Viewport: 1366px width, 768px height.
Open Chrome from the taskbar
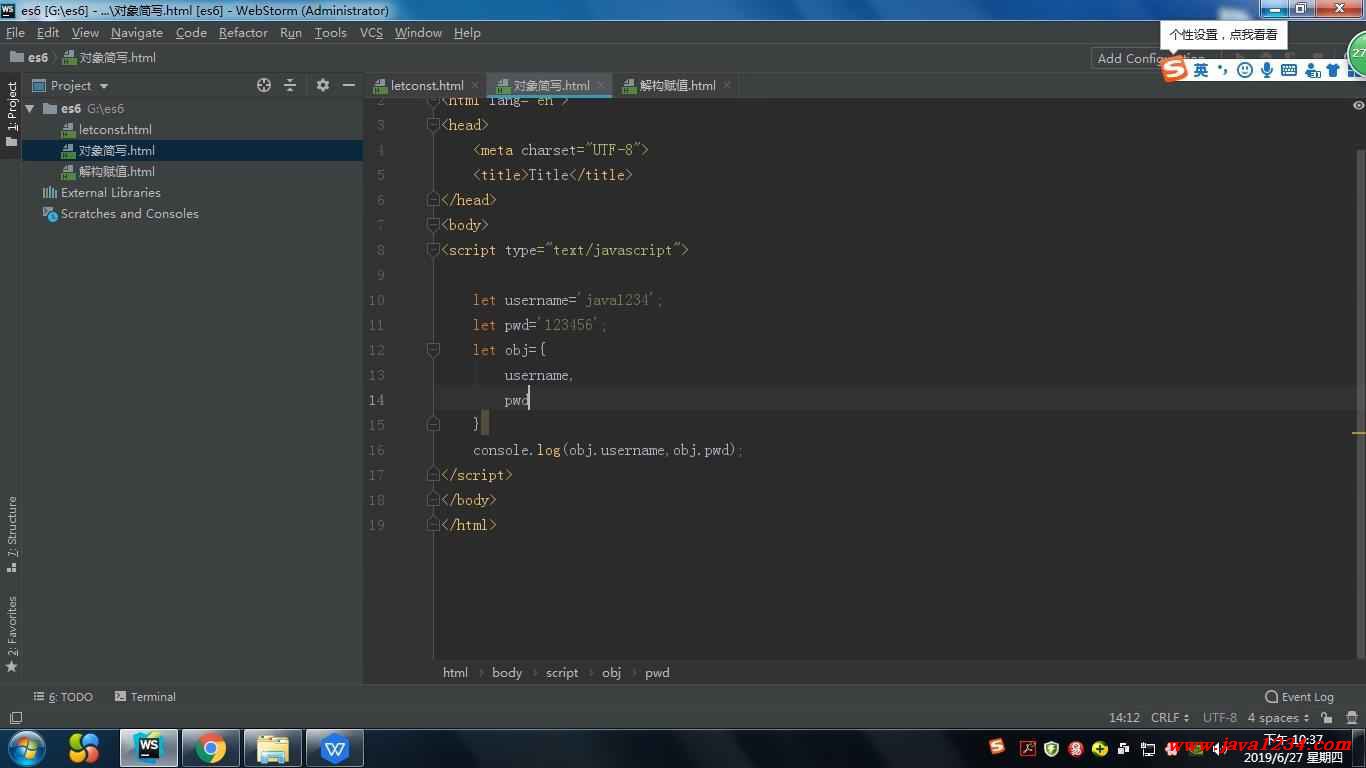coord(211,748)
